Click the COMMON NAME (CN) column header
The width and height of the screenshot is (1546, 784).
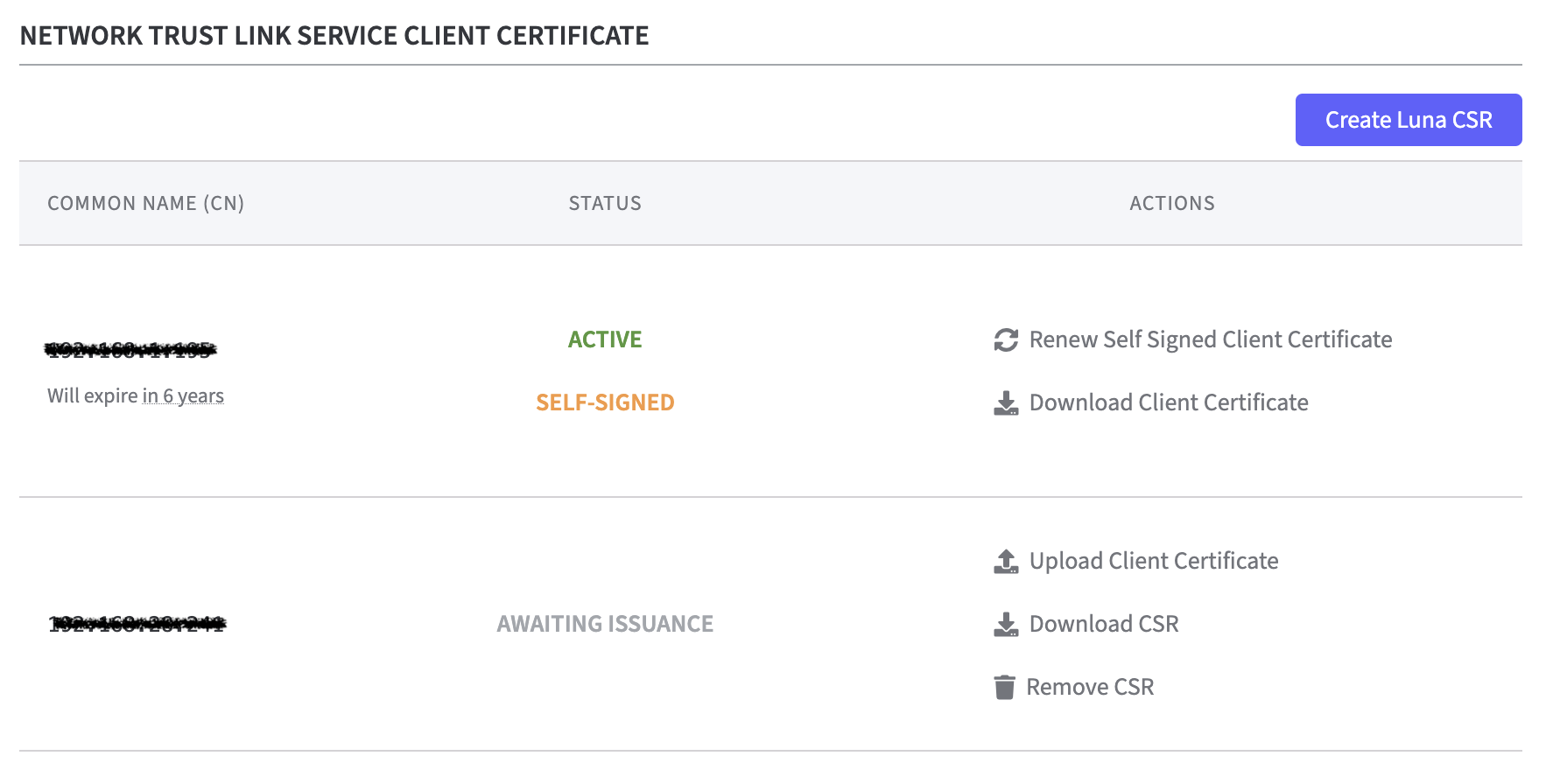click(145, 203)
